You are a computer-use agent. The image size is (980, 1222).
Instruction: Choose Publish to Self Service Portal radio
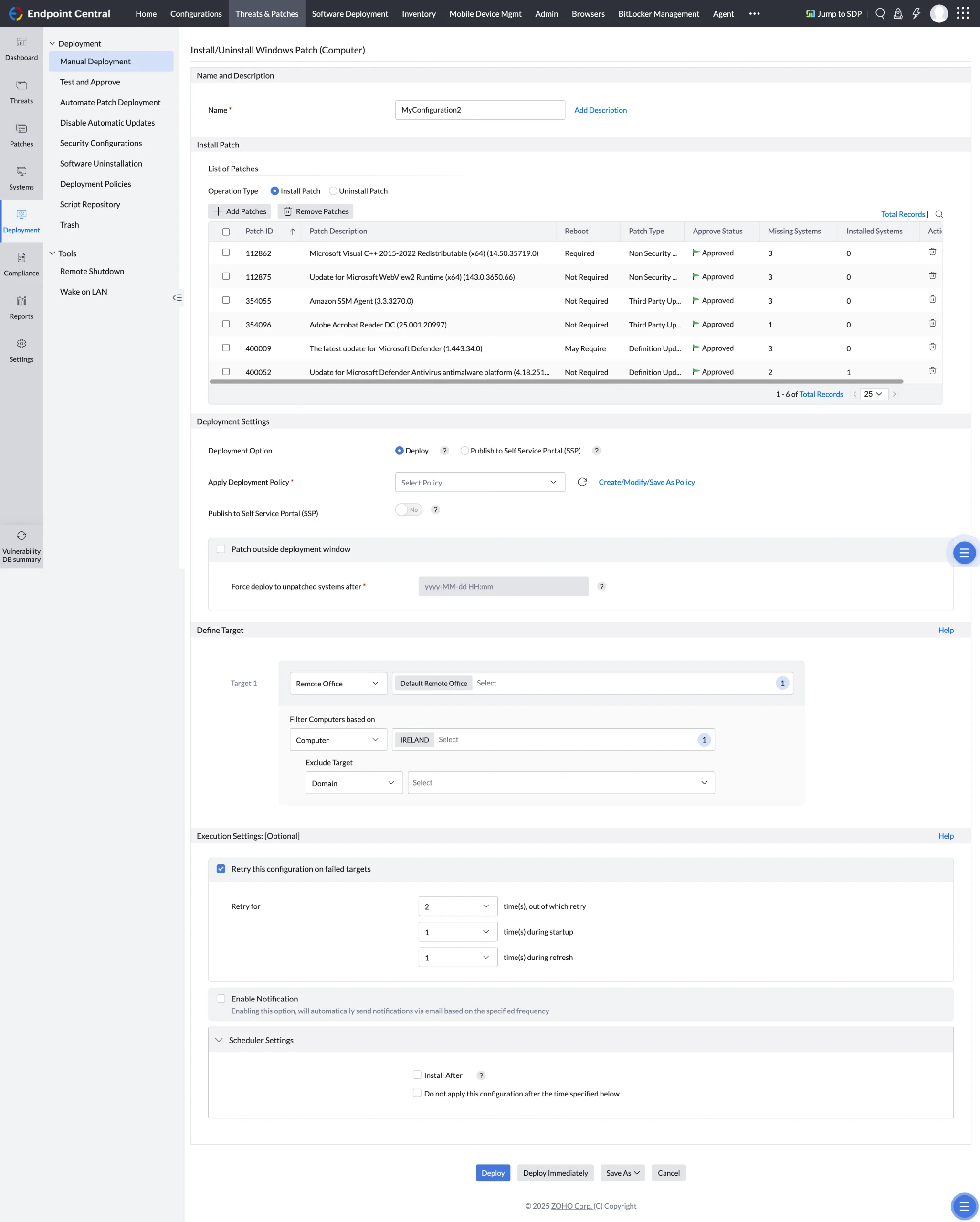point(464,451)
